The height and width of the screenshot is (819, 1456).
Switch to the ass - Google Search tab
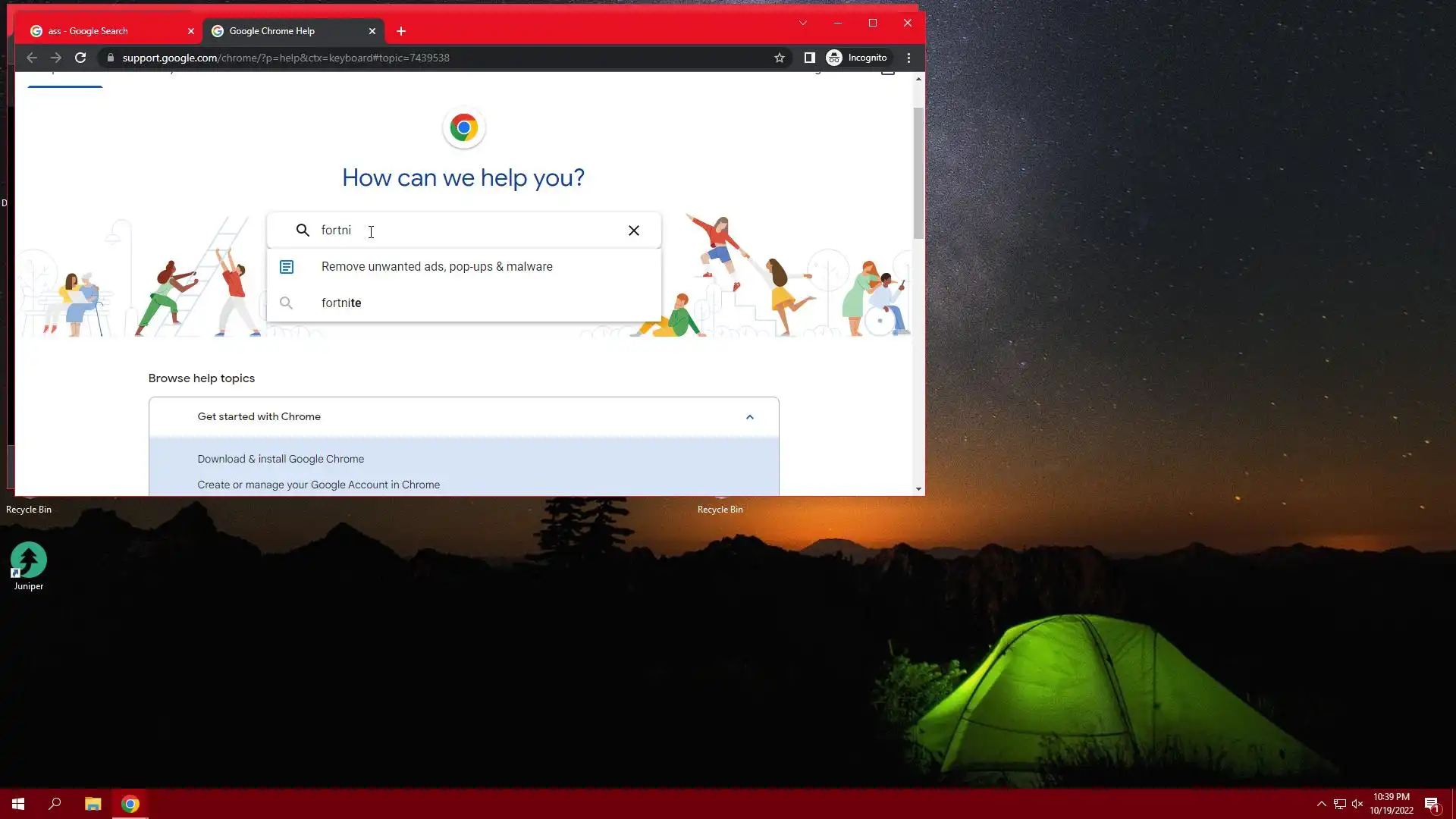tap(99, 31)
